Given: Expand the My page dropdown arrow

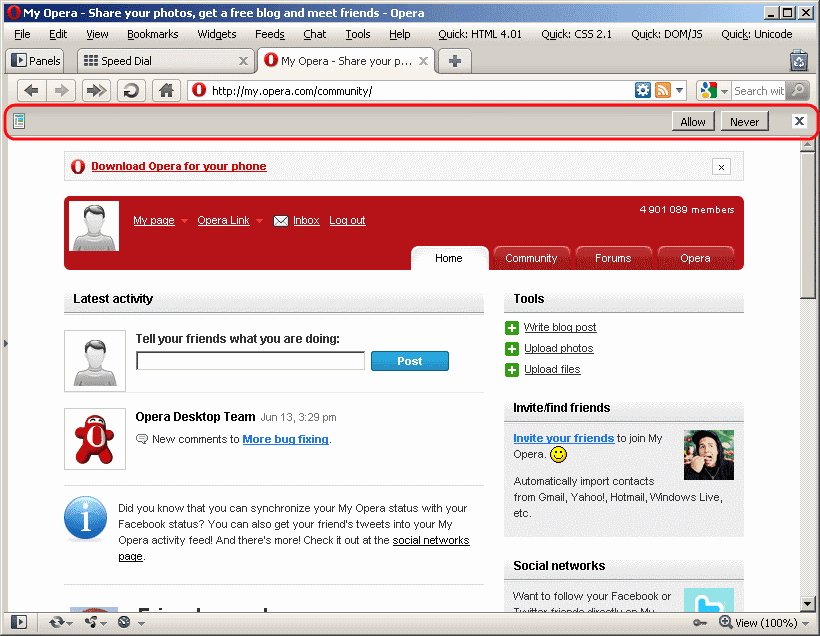Looking at the screenshot, I should point(184,221).
